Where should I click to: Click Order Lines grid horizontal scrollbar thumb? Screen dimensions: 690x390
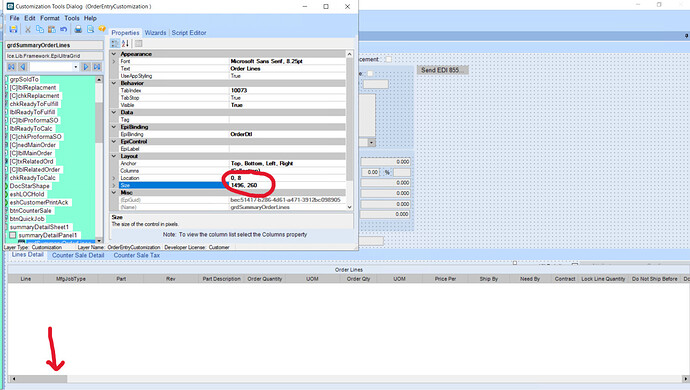click(42, 379)
